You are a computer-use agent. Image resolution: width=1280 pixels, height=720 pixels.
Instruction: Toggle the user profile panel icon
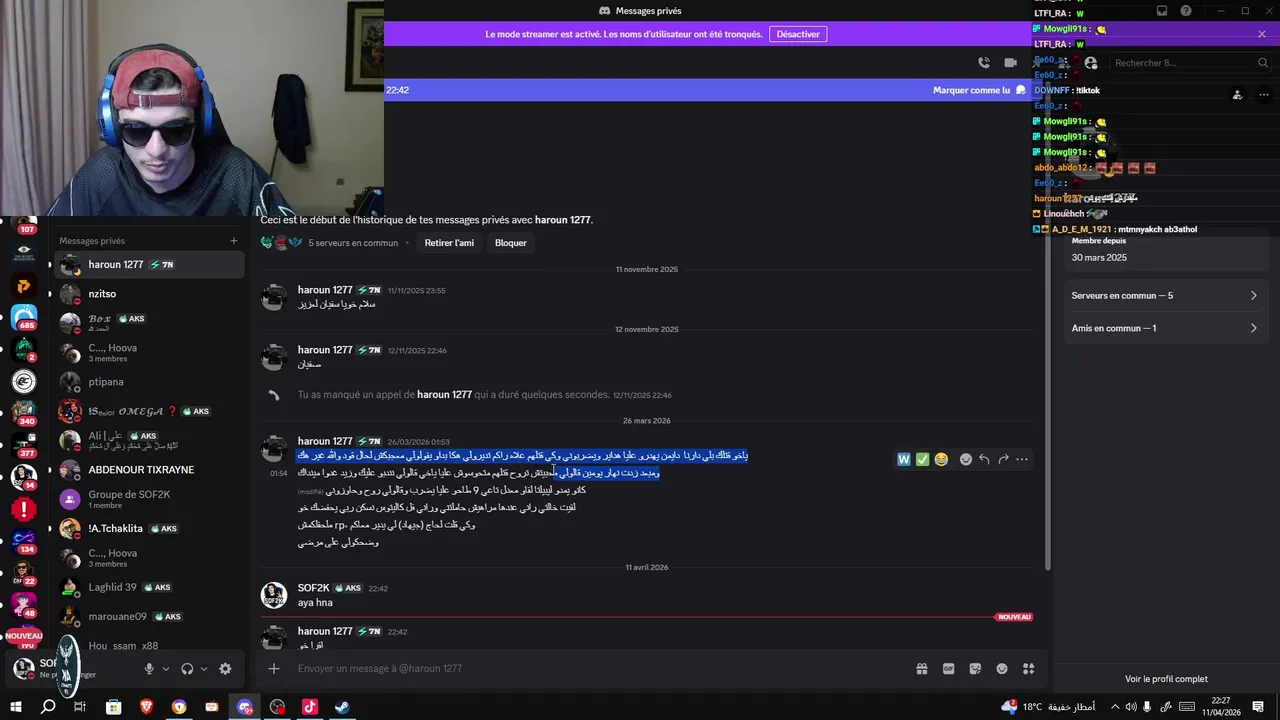pos(1090,62)
